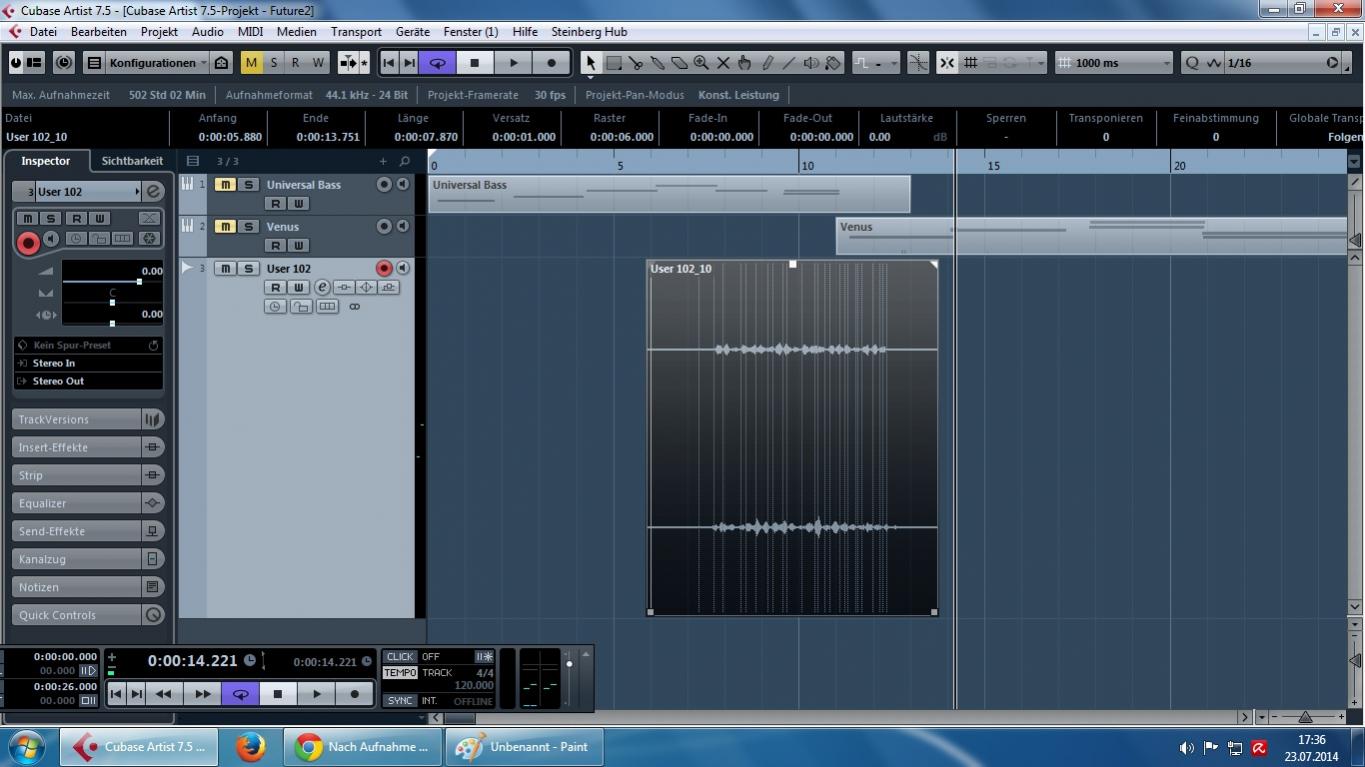Viewport: 1365px width, 767px height.
Task: Open the Audio menu
Action: [207, 32]
